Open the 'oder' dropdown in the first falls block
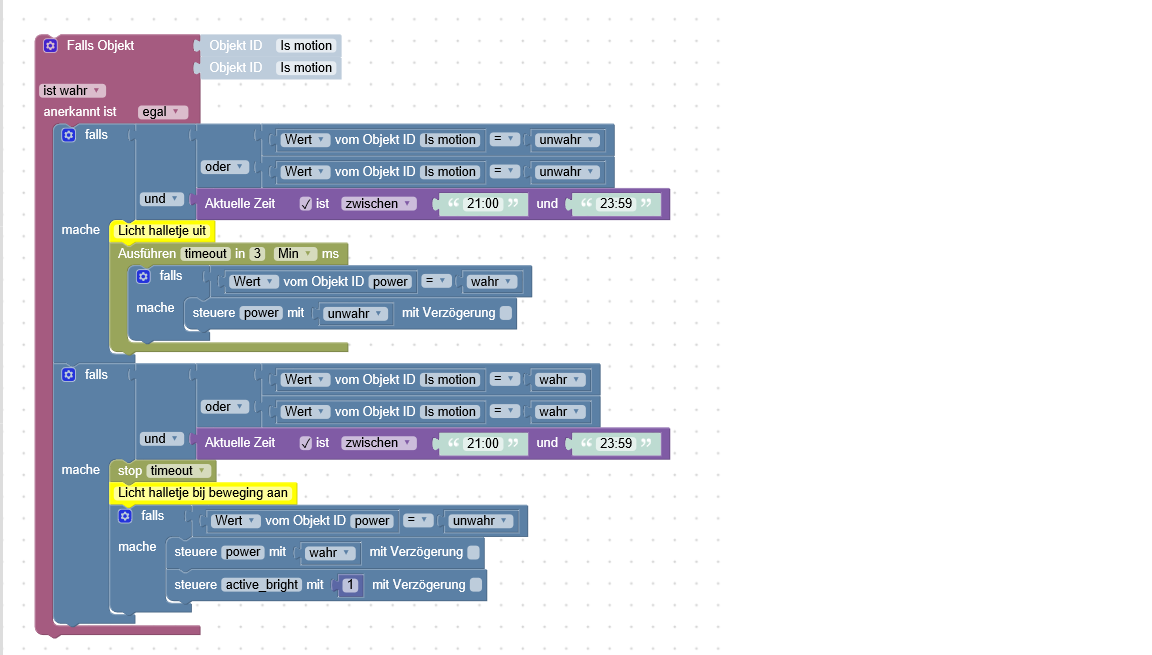1152x655 pixels. tap(224, 167)
